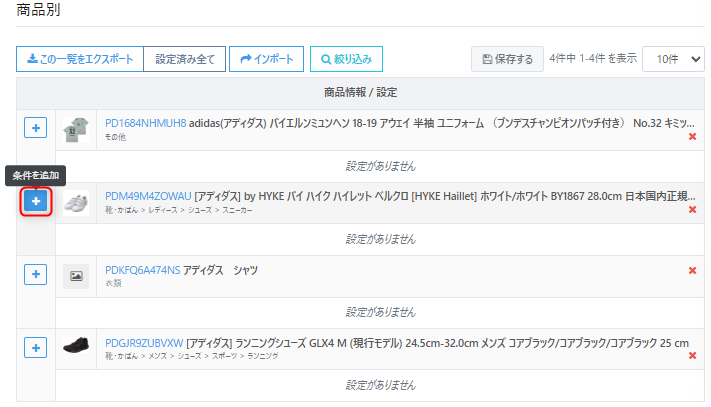711x407 pixels.
Task: Remove the PDM49M4ZOWAU HYKE sneaker row
Action: pos(692,209)
